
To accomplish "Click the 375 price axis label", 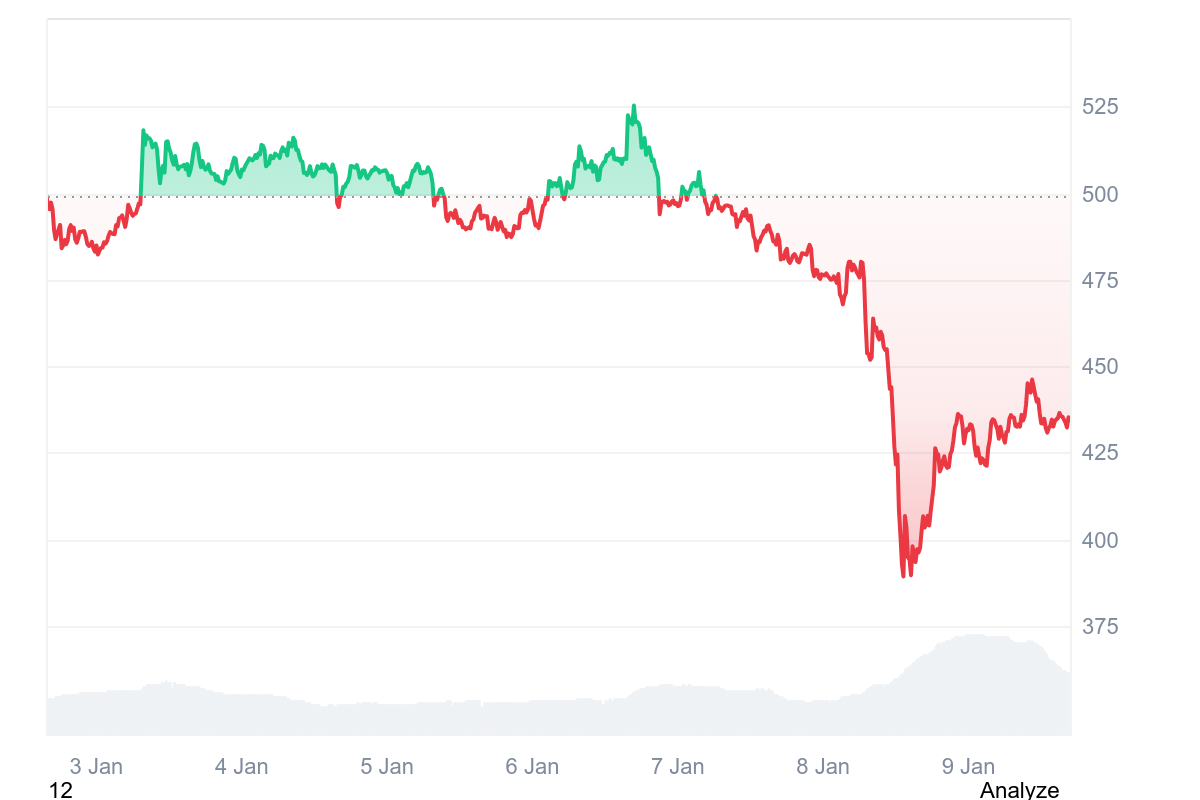I will coord(1100,627).
